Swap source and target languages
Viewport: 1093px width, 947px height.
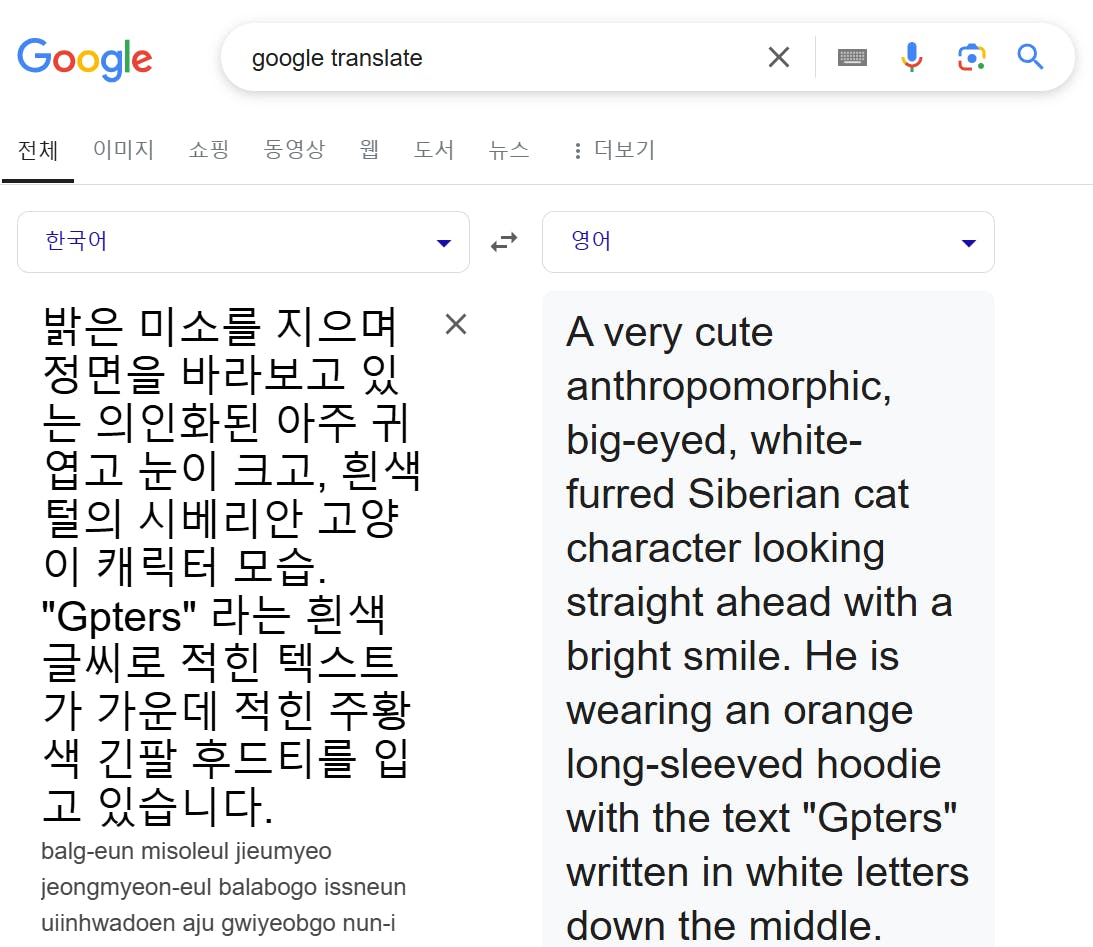tap(504, 242)
